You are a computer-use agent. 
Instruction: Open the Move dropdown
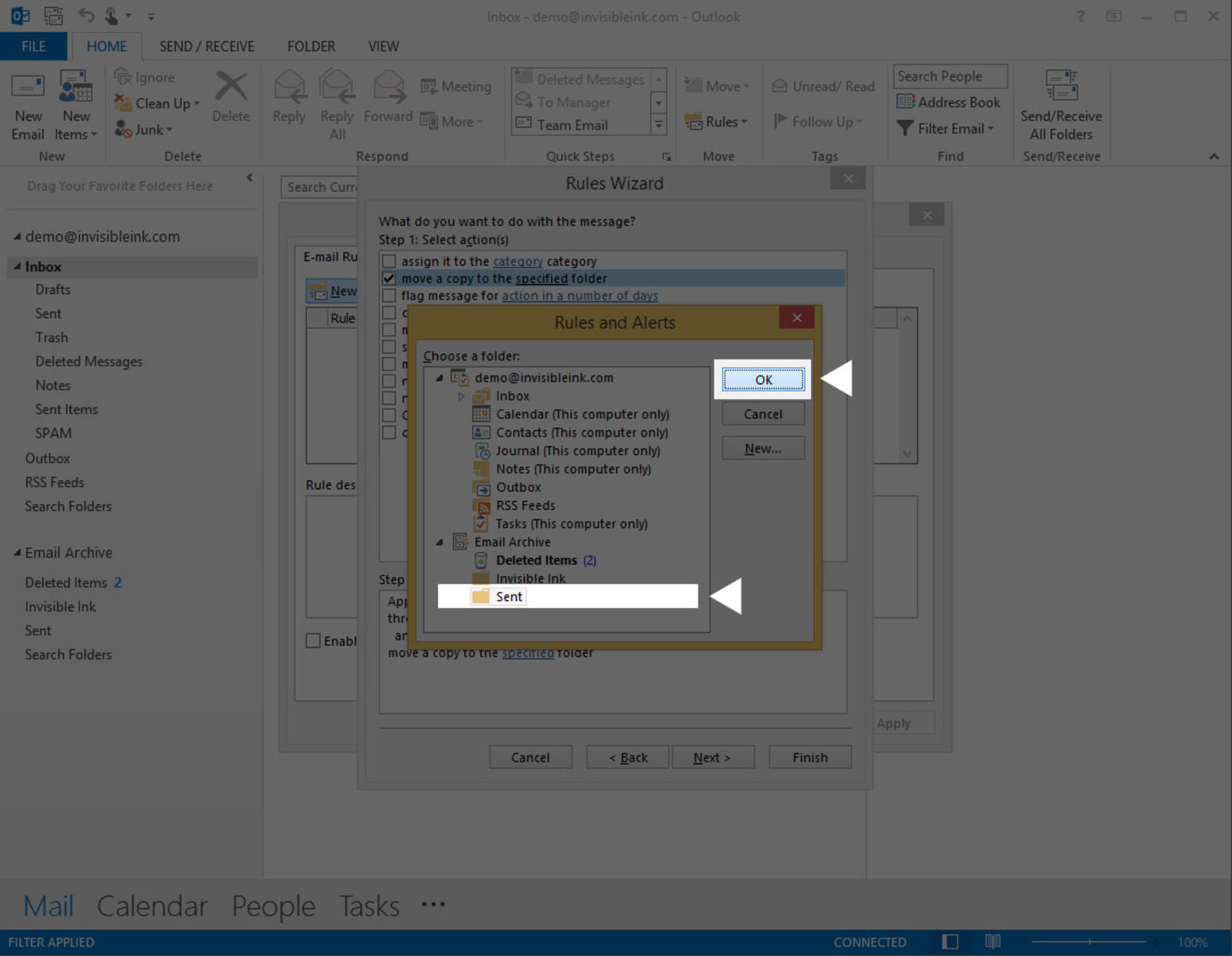tap(717, 86)
